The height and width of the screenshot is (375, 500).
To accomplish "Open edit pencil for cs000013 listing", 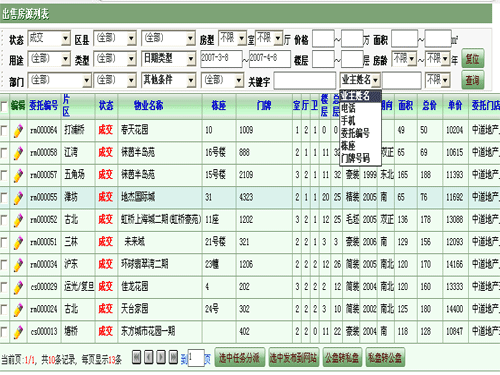I will [x=18, y=332].
